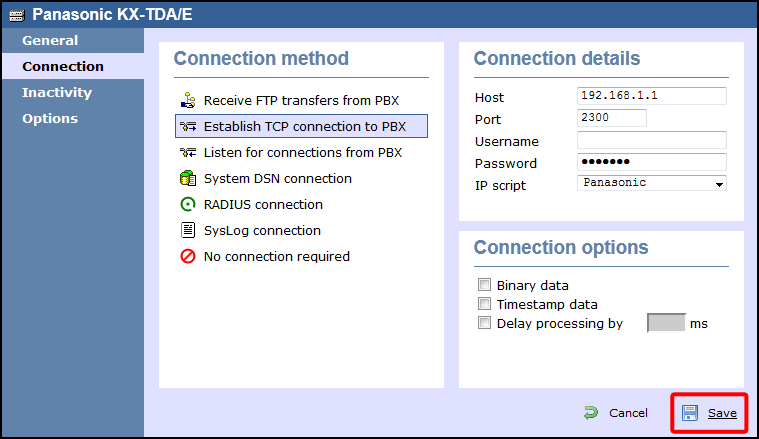Image resolution: width=759 pixels, height=439 pixels.
Task: Toggle the Timestamp data checkbox
Action: [x=485, y=304]
